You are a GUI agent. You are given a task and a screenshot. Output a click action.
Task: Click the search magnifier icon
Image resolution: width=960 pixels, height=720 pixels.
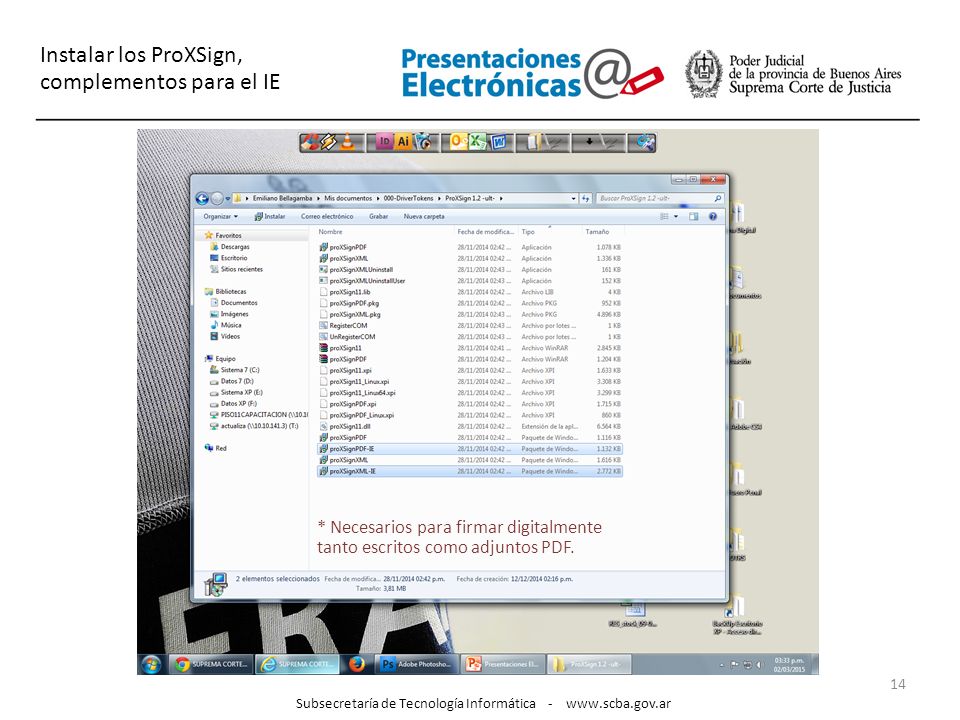[x=718, y=198]
